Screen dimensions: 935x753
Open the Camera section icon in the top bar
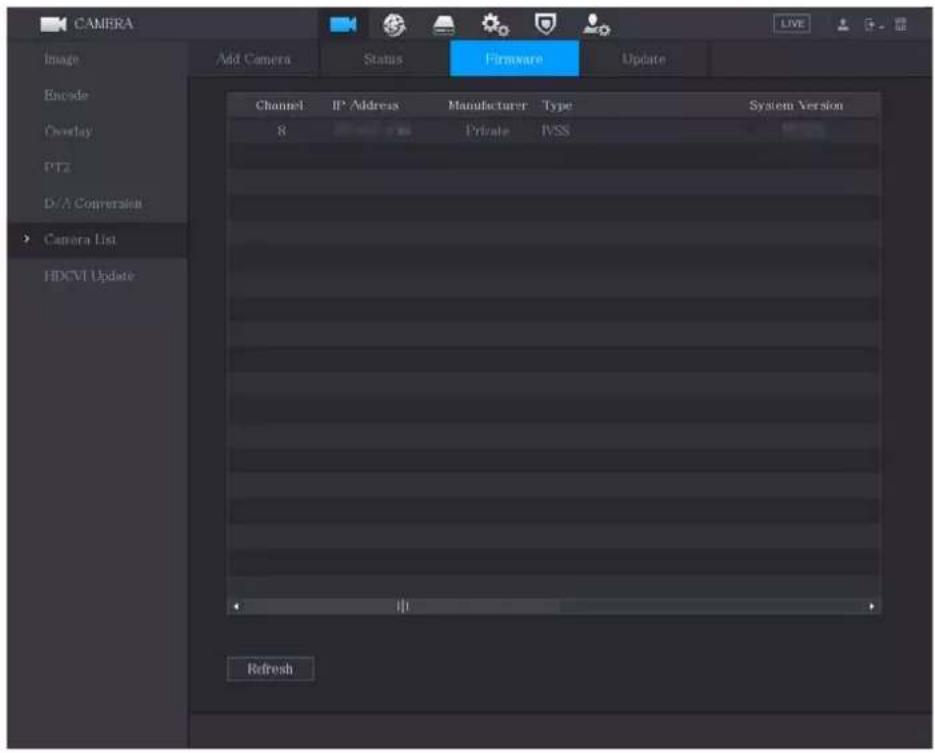(343, 24)
